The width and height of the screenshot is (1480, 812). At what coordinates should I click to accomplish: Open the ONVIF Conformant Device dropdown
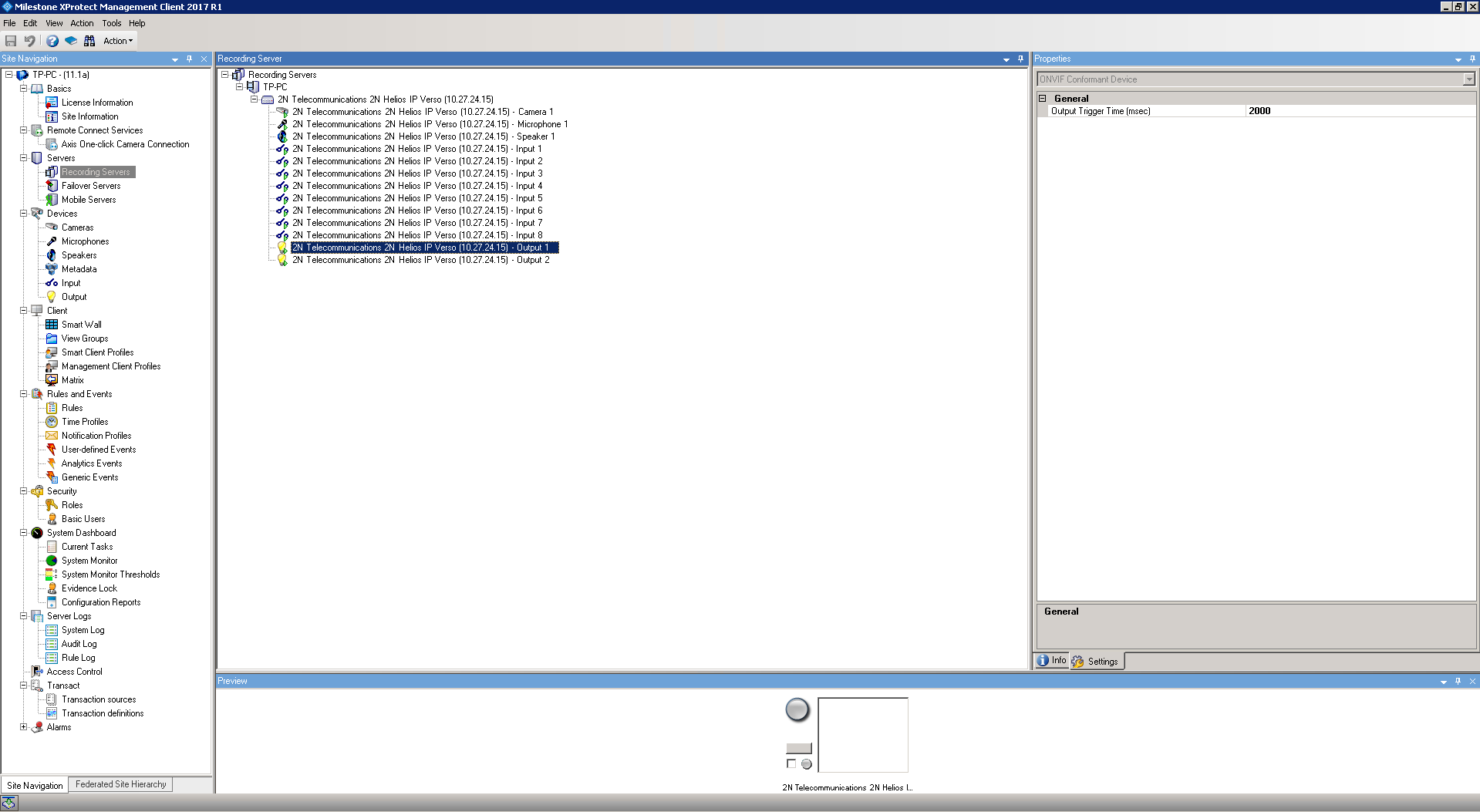[x=1468, y=79]
